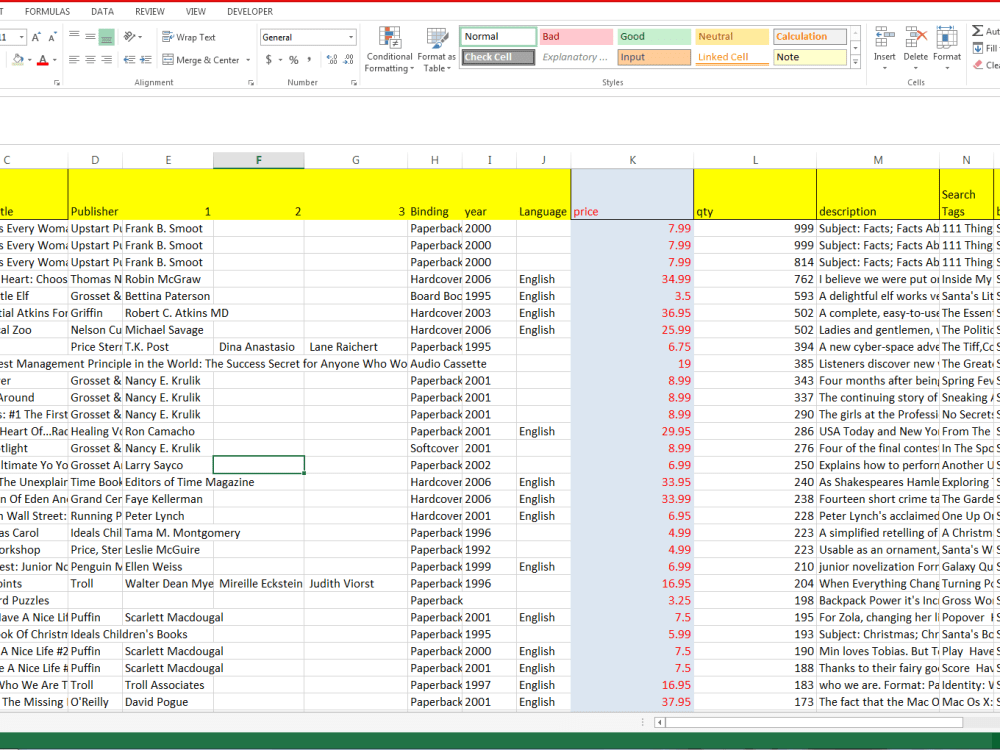This screenshot has height=750, width=1000.
Task: Decrease font size with the smaller A icon
Action: click(52, 37)
